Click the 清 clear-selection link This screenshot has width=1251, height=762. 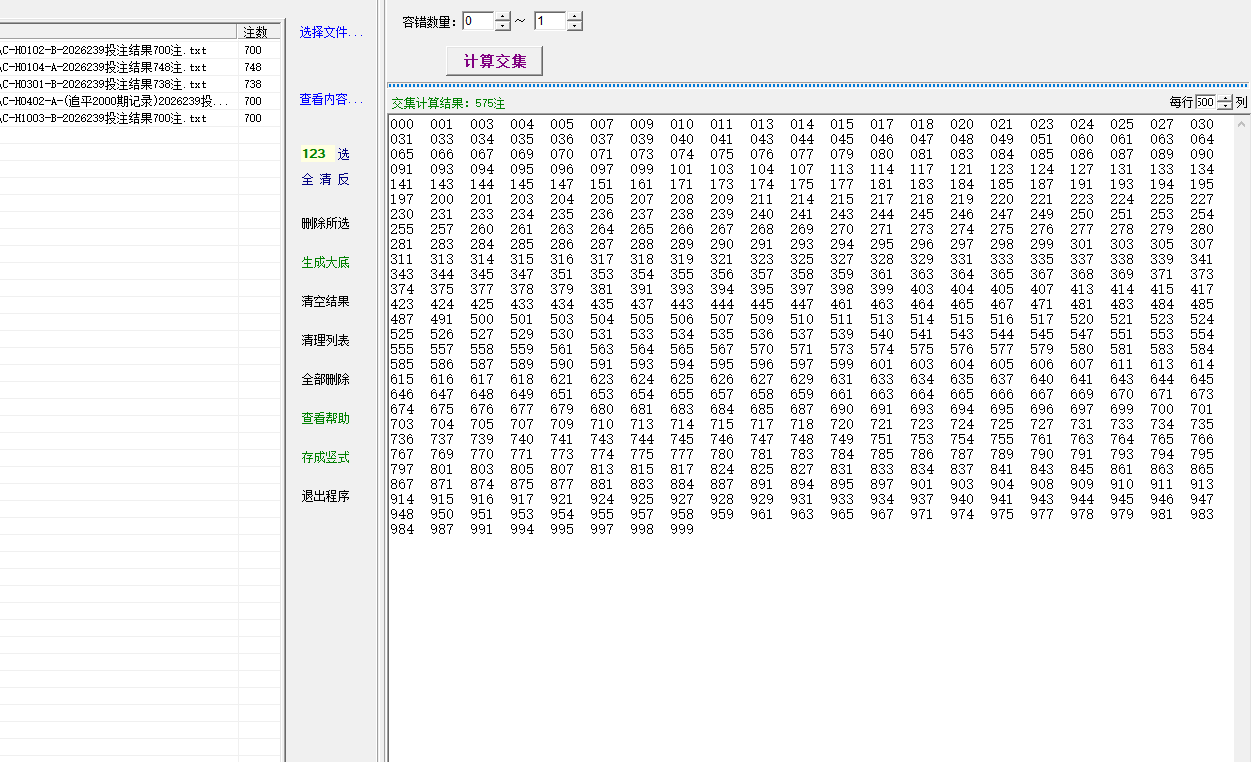pyautogui.click(x=326, y=180)
